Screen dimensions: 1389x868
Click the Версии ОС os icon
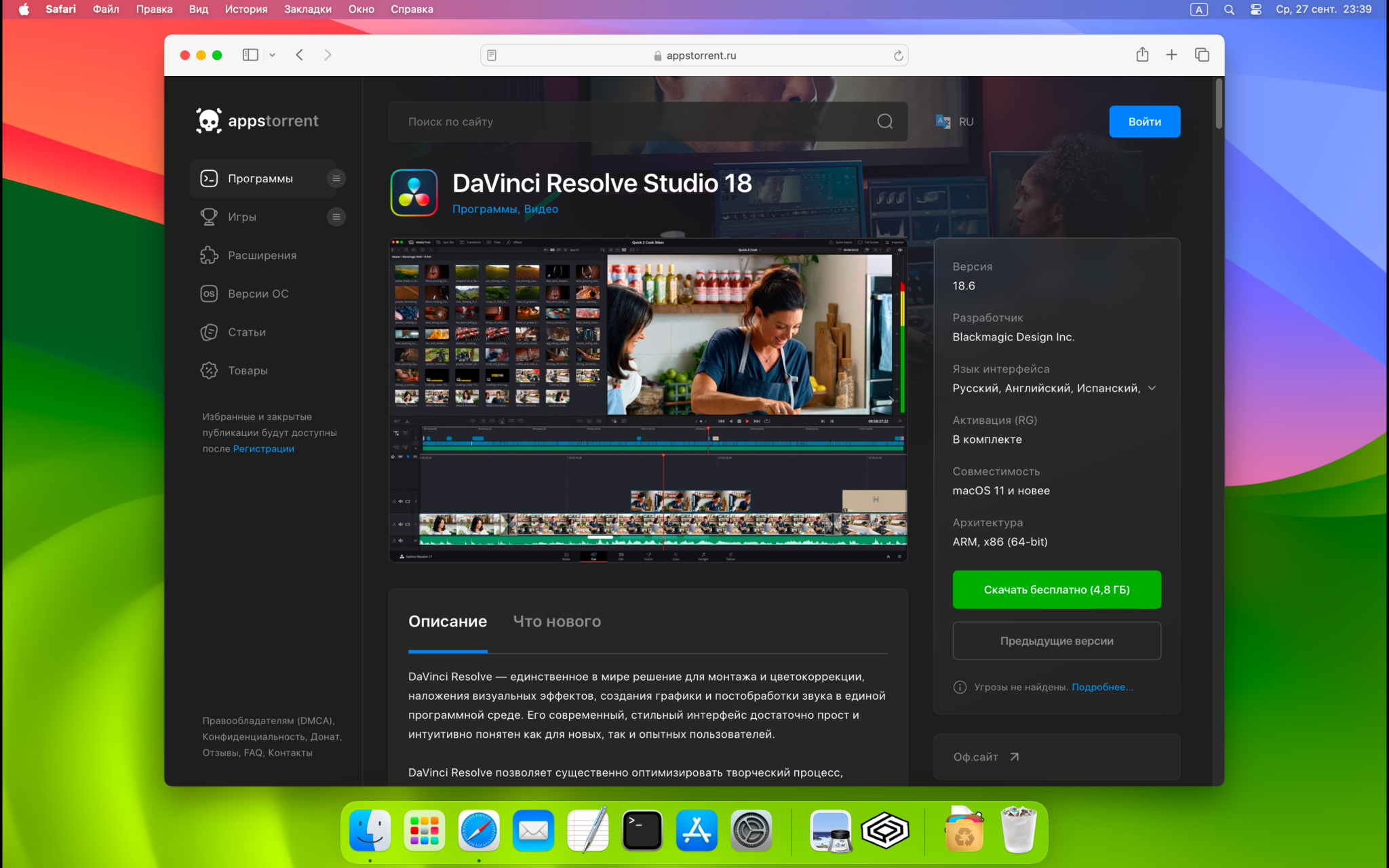(x=209, y=294)
